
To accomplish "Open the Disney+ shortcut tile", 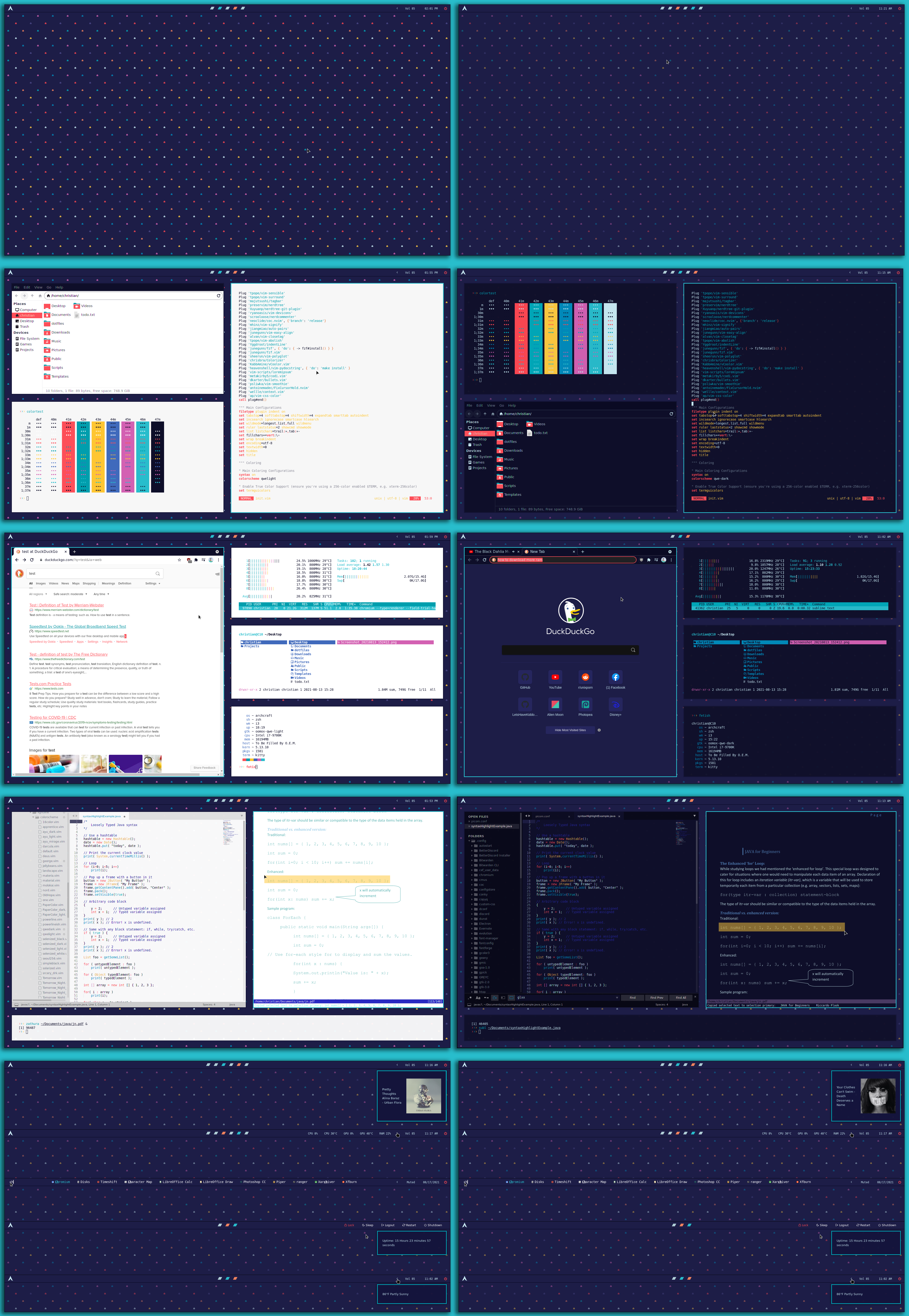I will (x=615, y=705).
